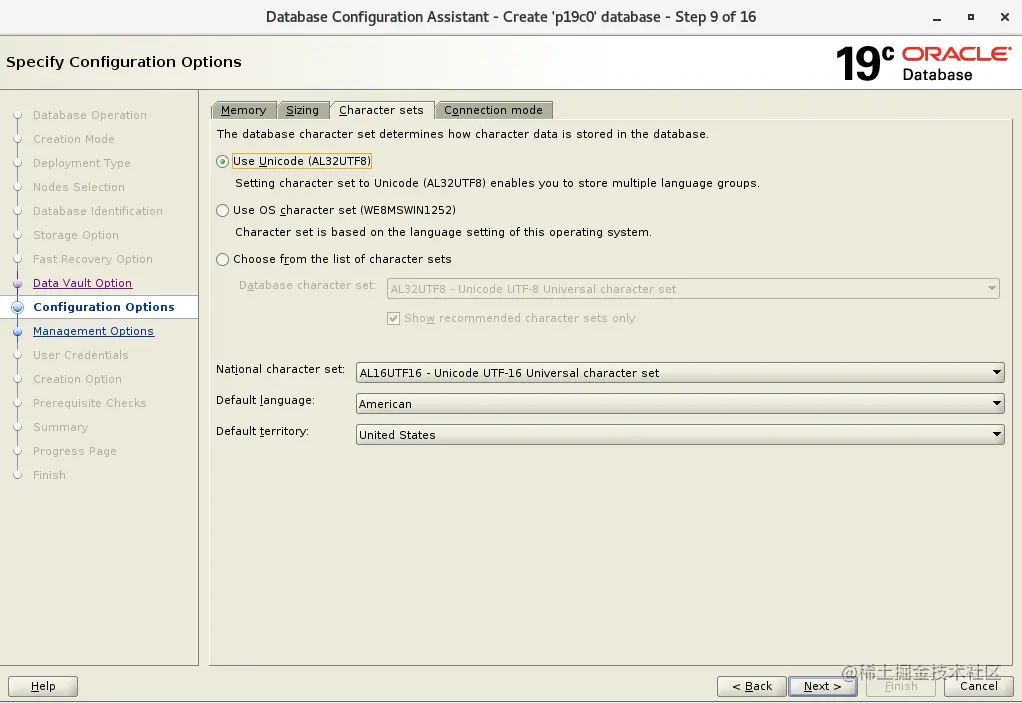Select the Configuration Options step

104,307
